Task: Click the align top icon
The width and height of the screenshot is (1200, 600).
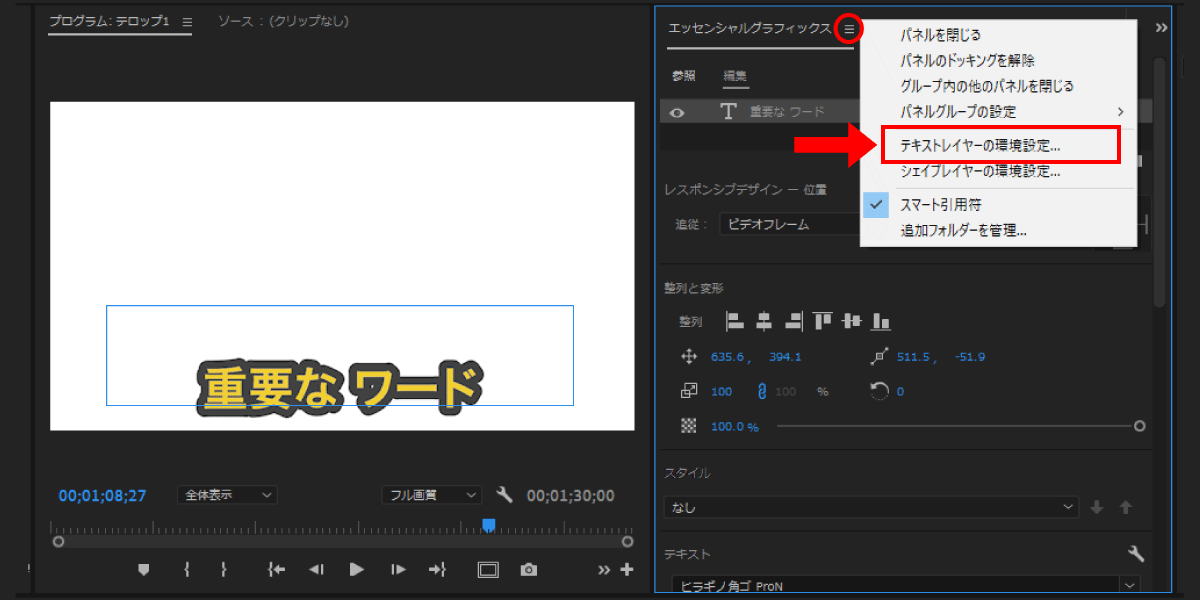Action: pos(823,321)
